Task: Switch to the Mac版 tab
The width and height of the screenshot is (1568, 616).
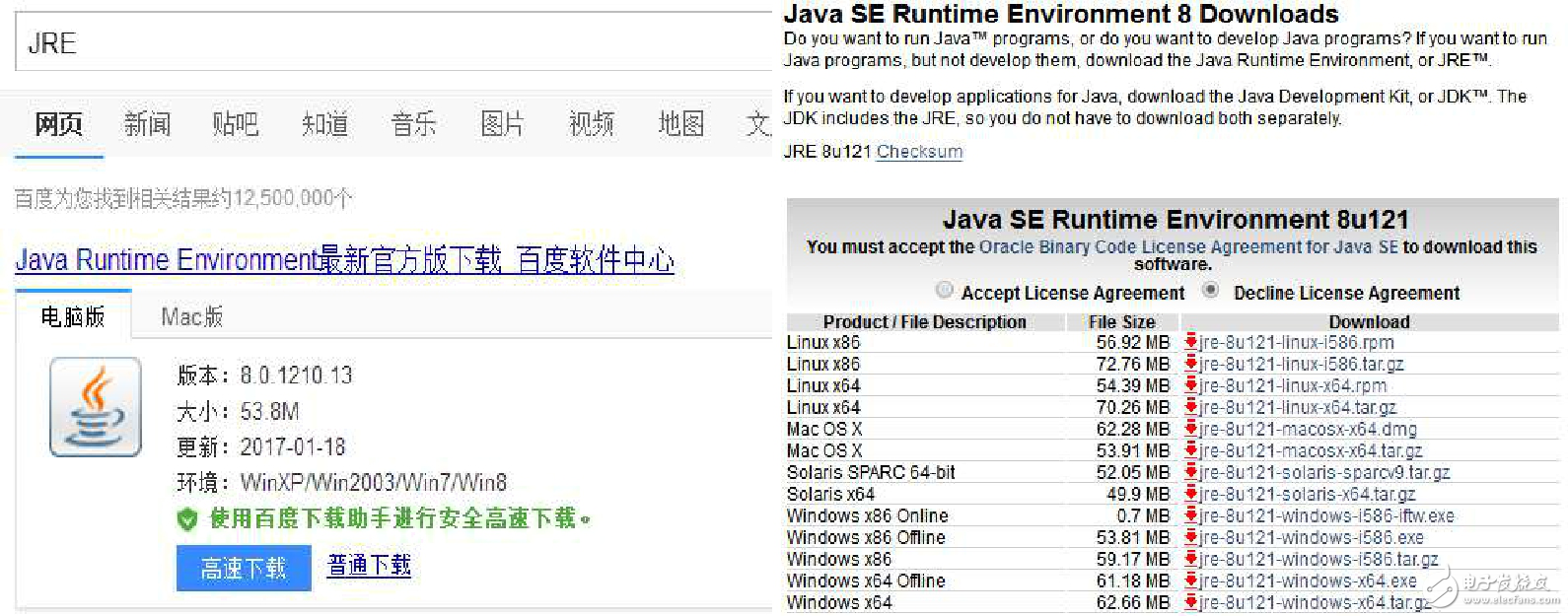Action: click(192, 316)
